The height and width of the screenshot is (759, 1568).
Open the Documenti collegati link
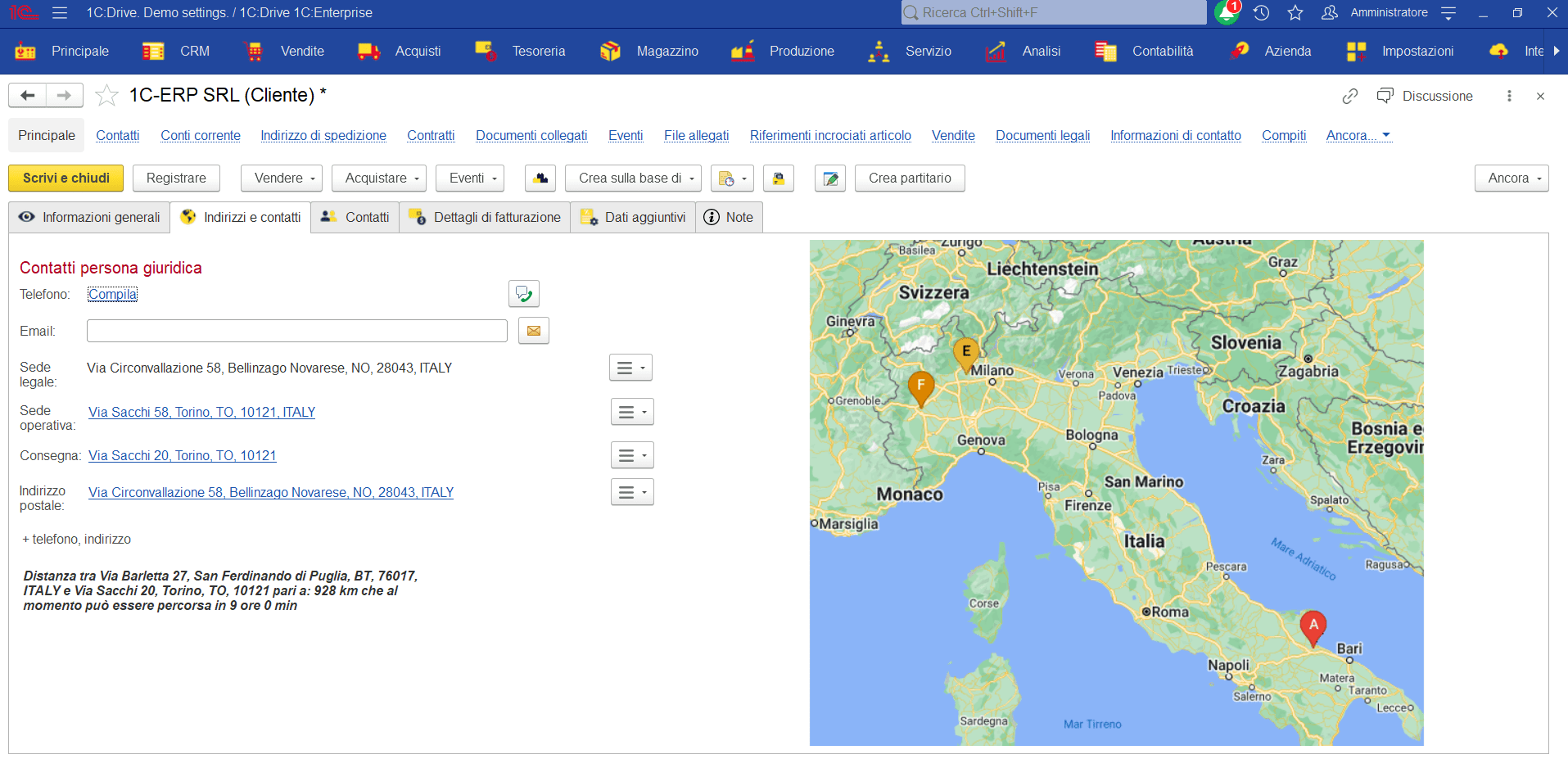click(x=531, y=135)
